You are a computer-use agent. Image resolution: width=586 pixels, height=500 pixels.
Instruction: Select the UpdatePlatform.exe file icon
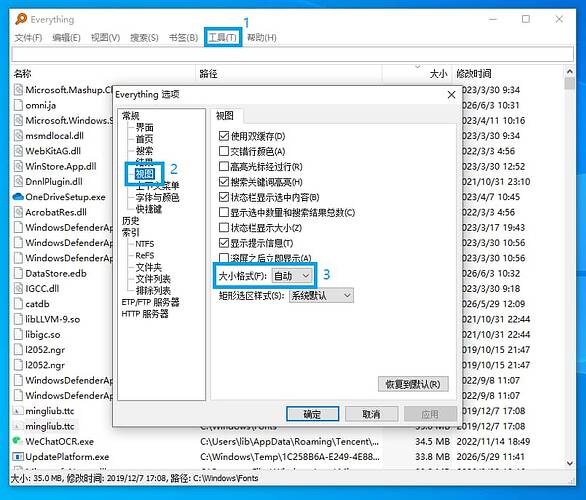(18, 457)
